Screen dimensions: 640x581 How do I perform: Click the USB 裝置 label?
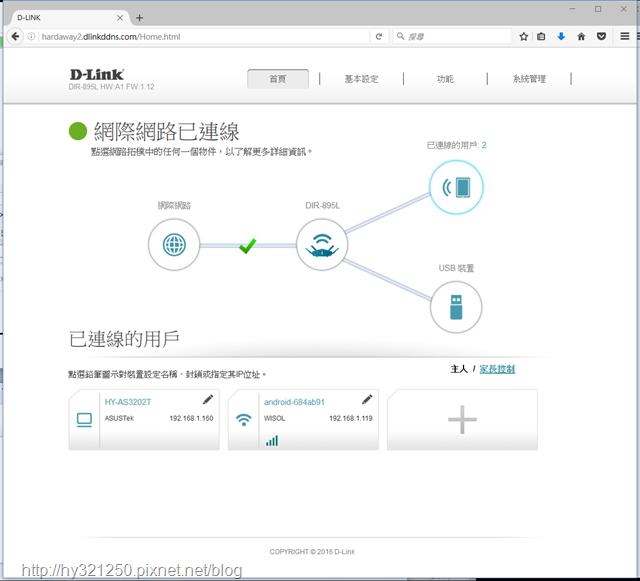(456, 268)
